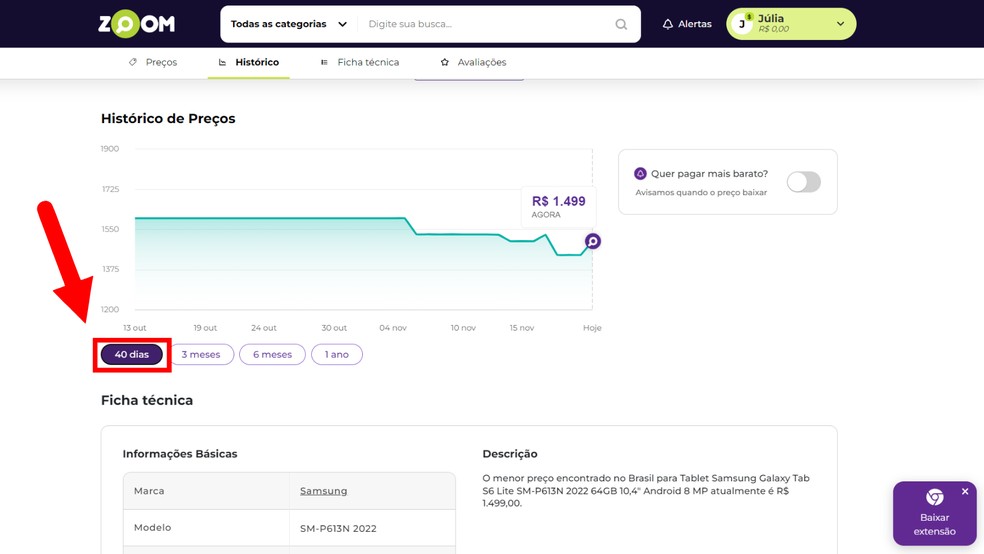Select the Histórico tab

[x=249, y=62]
